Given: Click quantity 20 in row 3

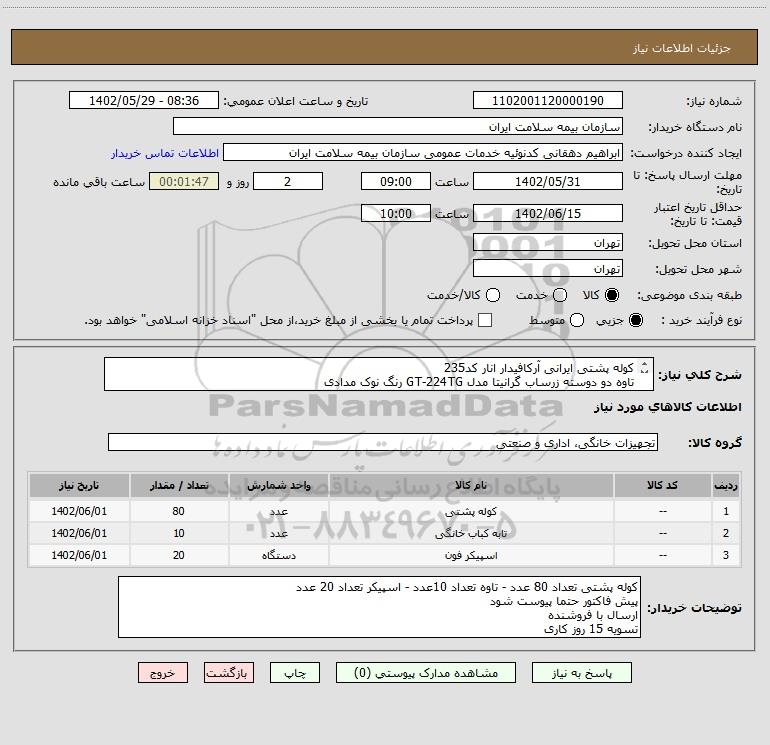Looking at the screenshot, I should tap(179, 555).
